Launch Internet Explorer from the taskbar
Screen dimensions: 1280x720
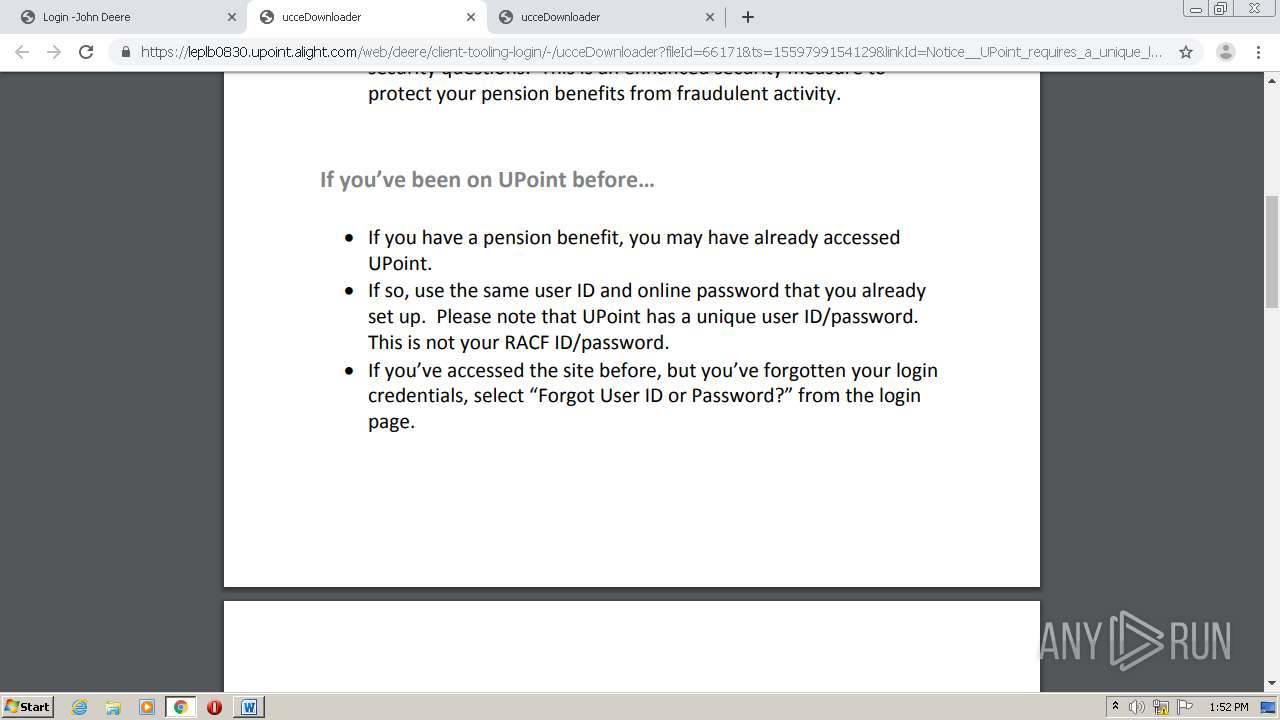point(80,707)
